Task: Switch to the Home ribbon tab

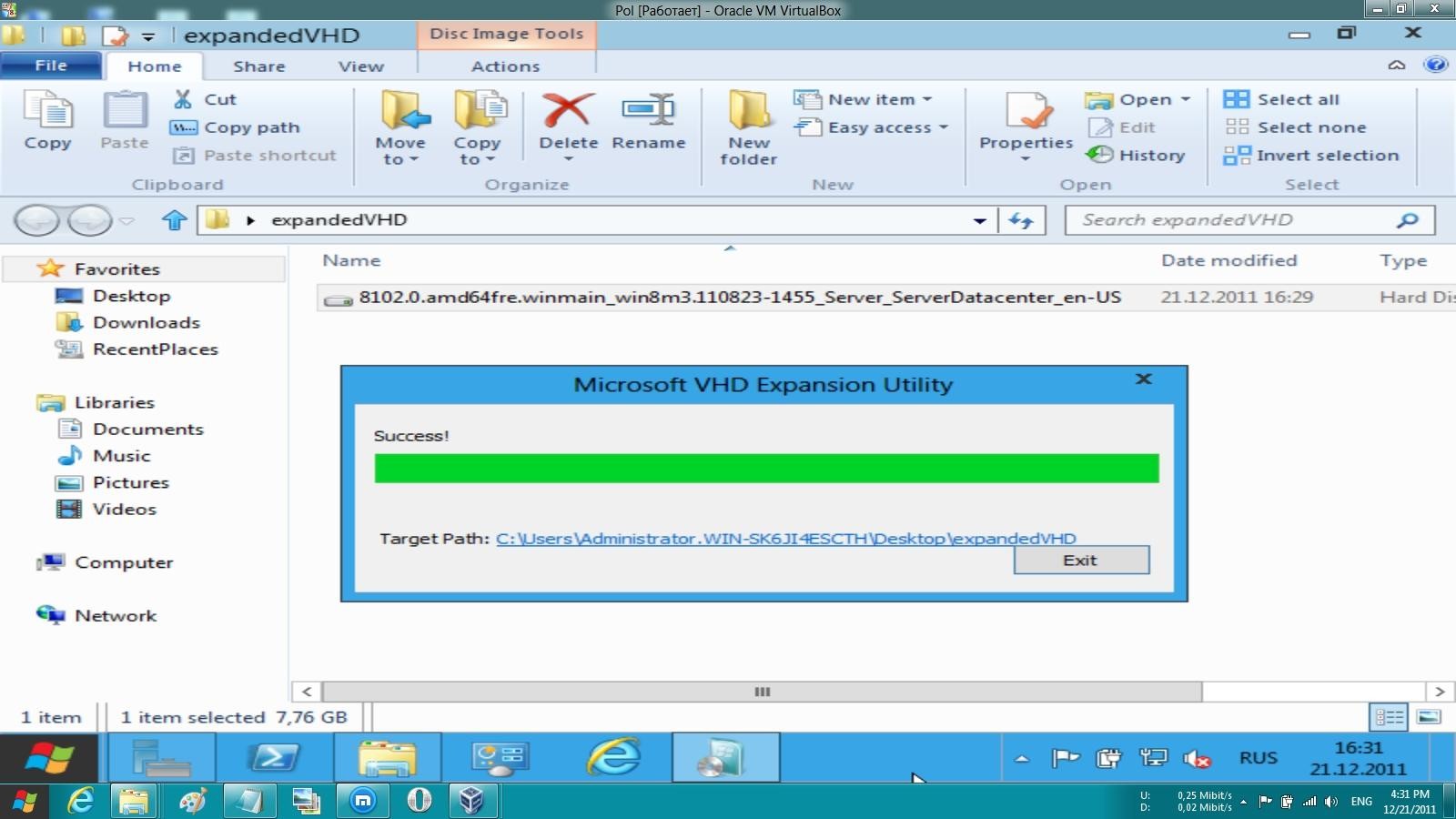Action: tap(155, 66)
